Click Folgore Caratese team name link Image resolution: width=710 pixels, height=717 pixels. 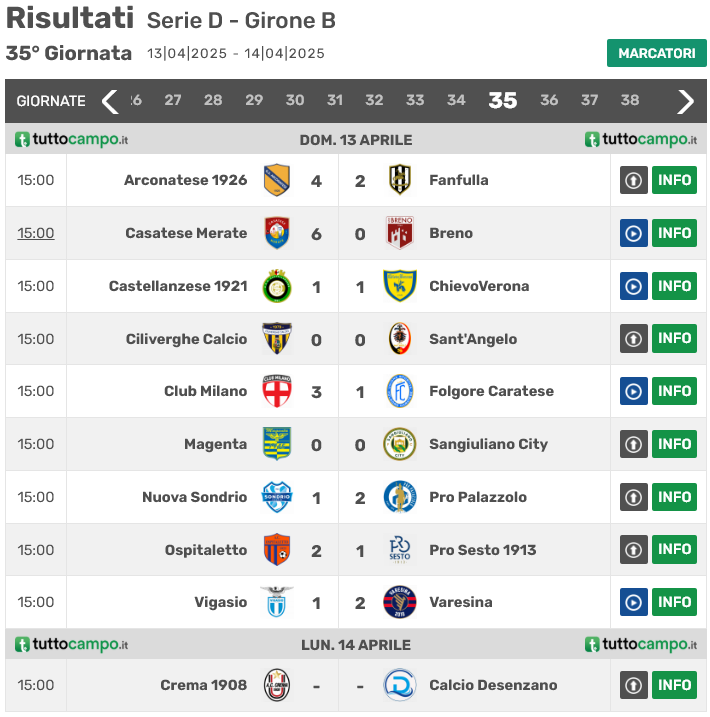point(491,391)
